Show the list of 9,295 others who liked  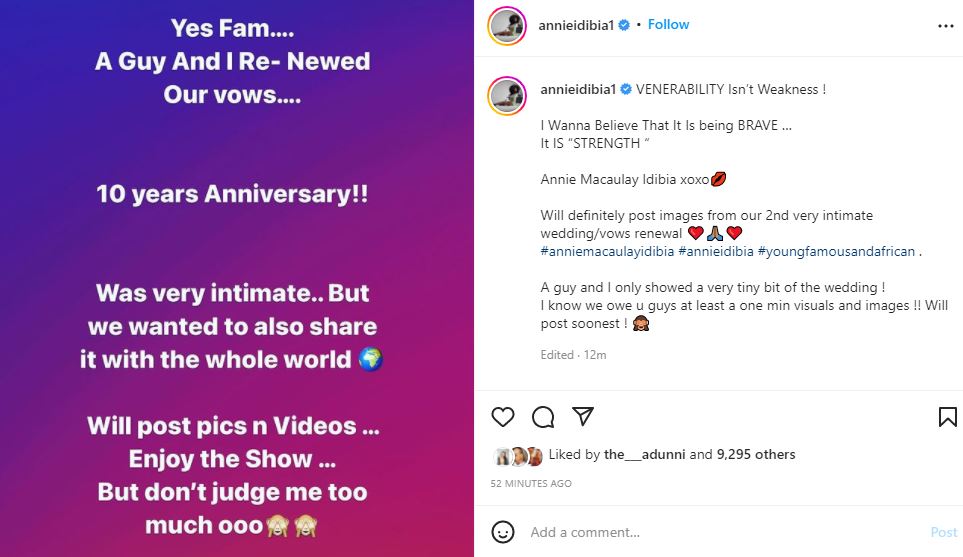(756, 454)
